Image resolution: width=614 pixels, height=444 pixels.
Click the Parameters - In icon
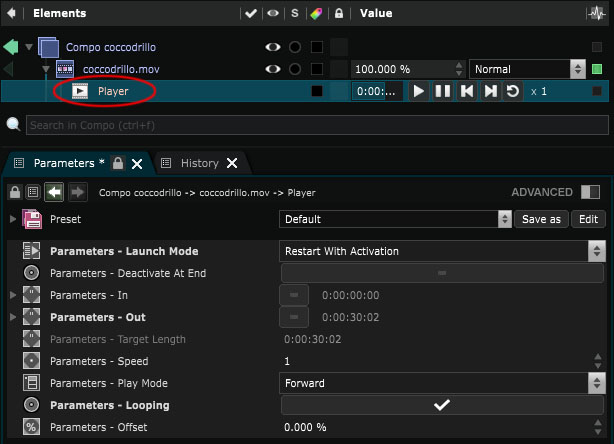[x=31, y=295]
